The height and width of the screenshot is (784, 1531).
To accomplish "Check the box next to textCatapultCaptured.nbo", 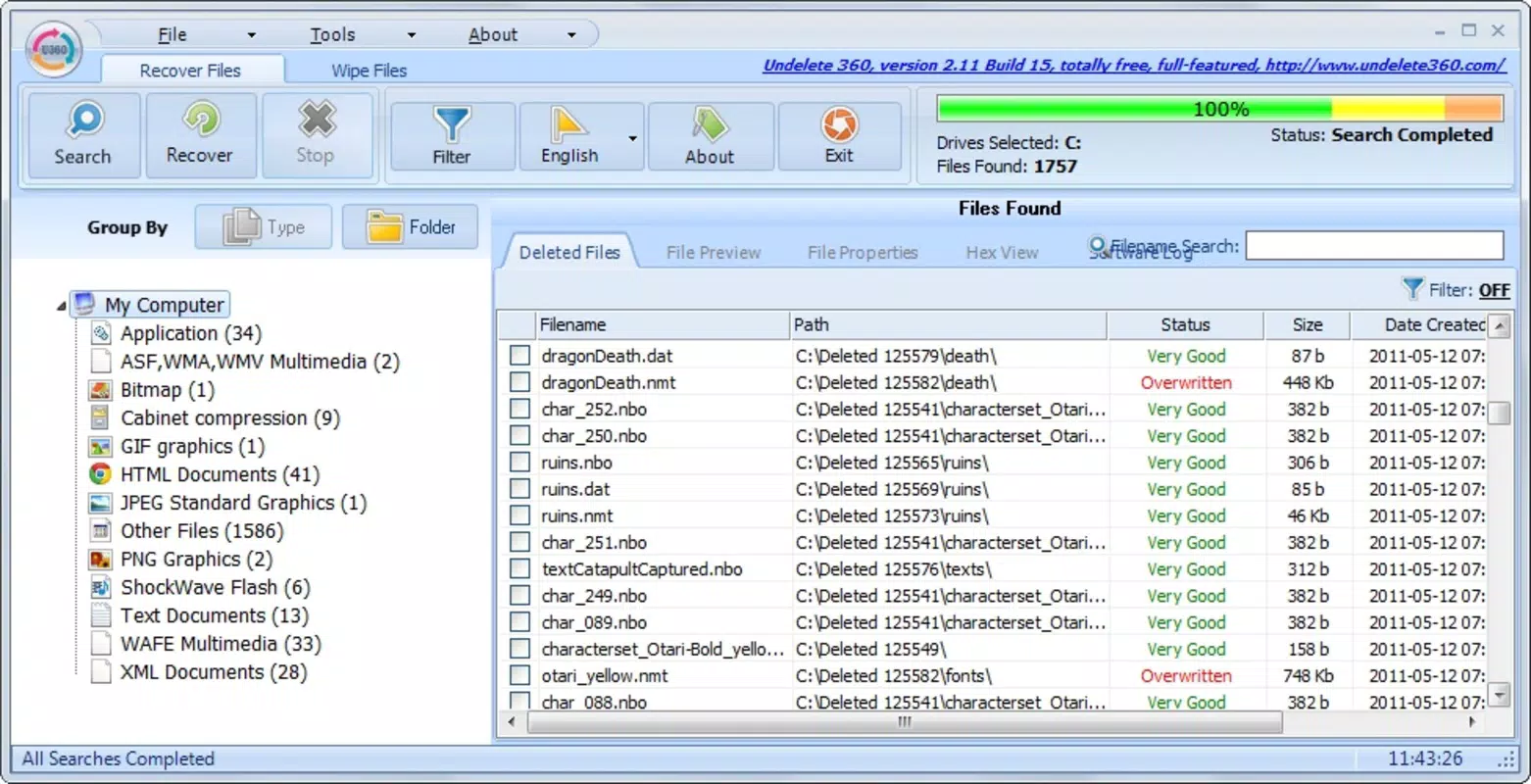I will tap(519, 569).
